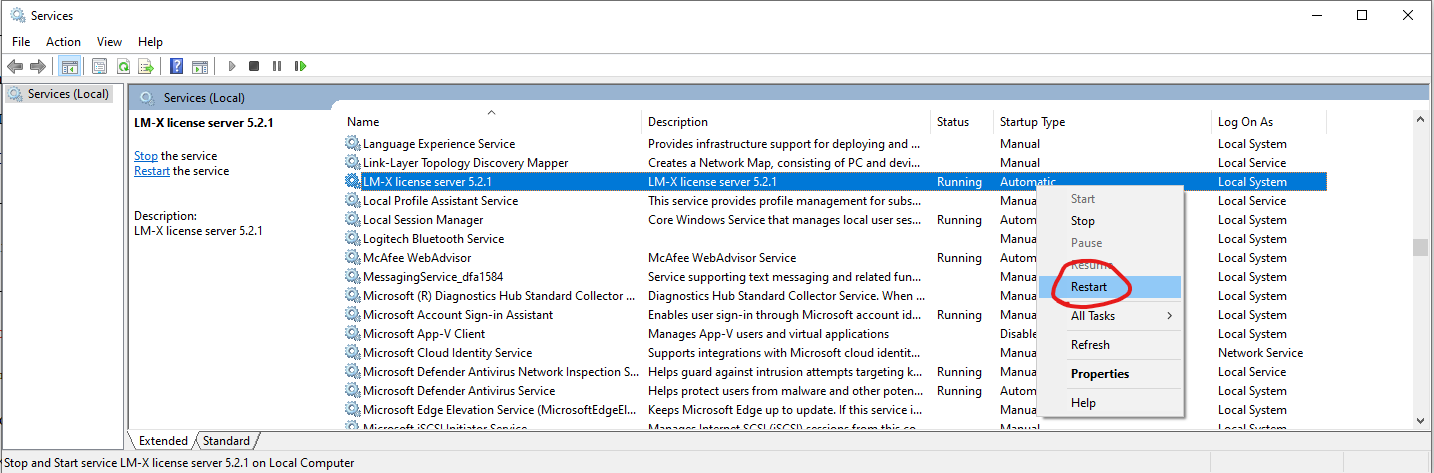Screen dimensions: 1434x473
Task: Click the green Refresh toolbar icon
Action: coord(122,66)
